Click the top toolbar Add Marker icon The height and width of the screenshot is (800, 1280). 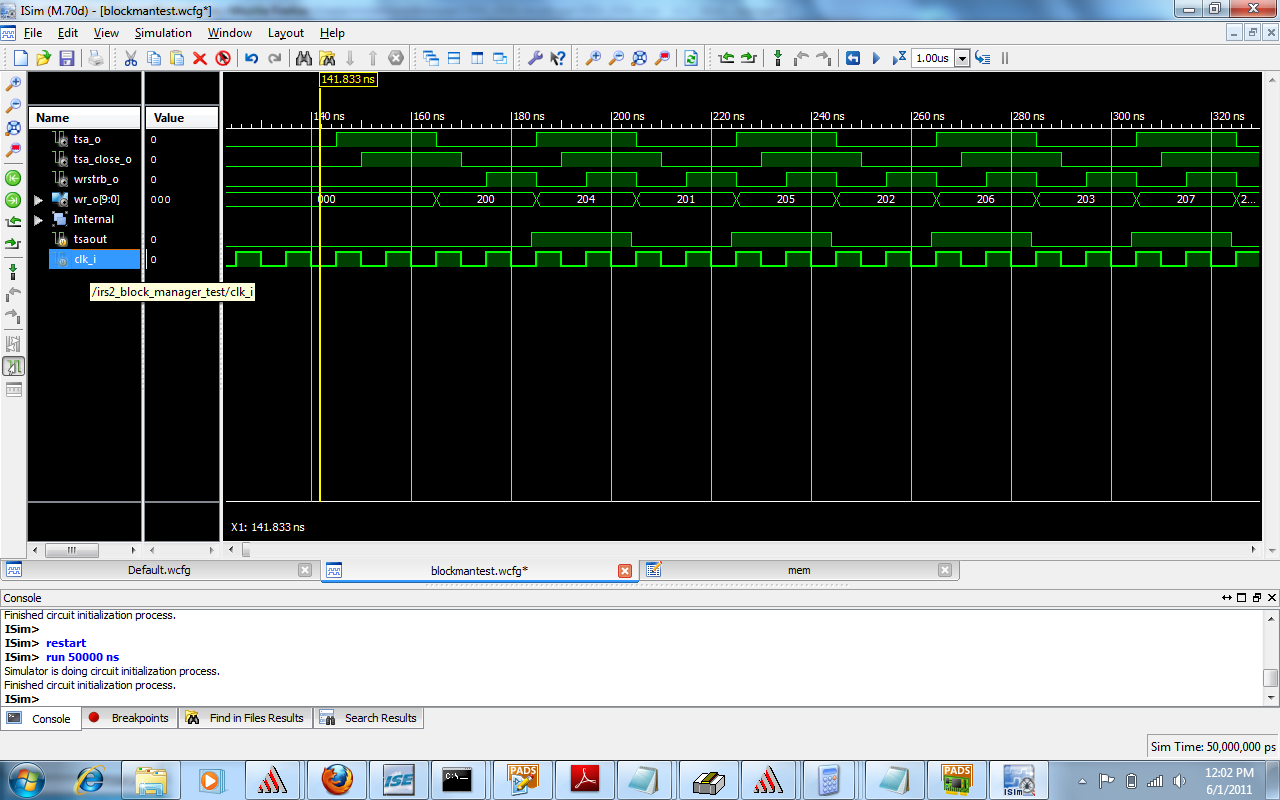(778, 58)
